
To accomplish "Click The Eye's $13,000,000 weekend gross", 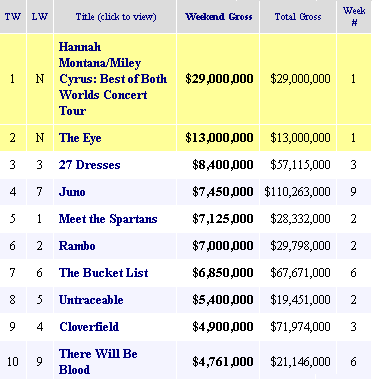I will point(219,138).
